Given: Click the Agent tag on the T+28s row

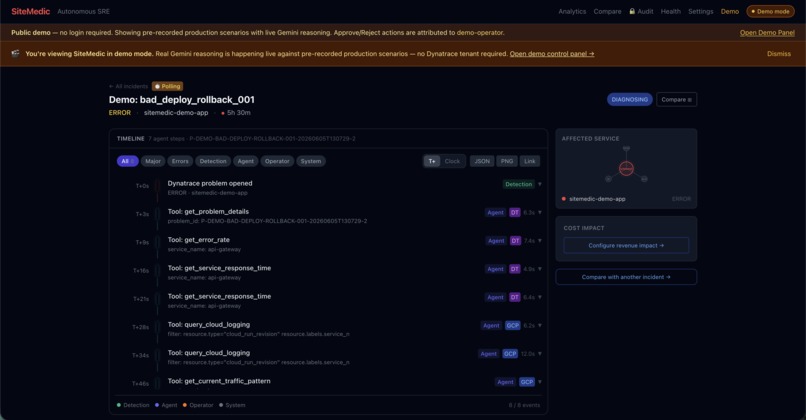Looking at the screenshot, I should [x=491, y=325].
